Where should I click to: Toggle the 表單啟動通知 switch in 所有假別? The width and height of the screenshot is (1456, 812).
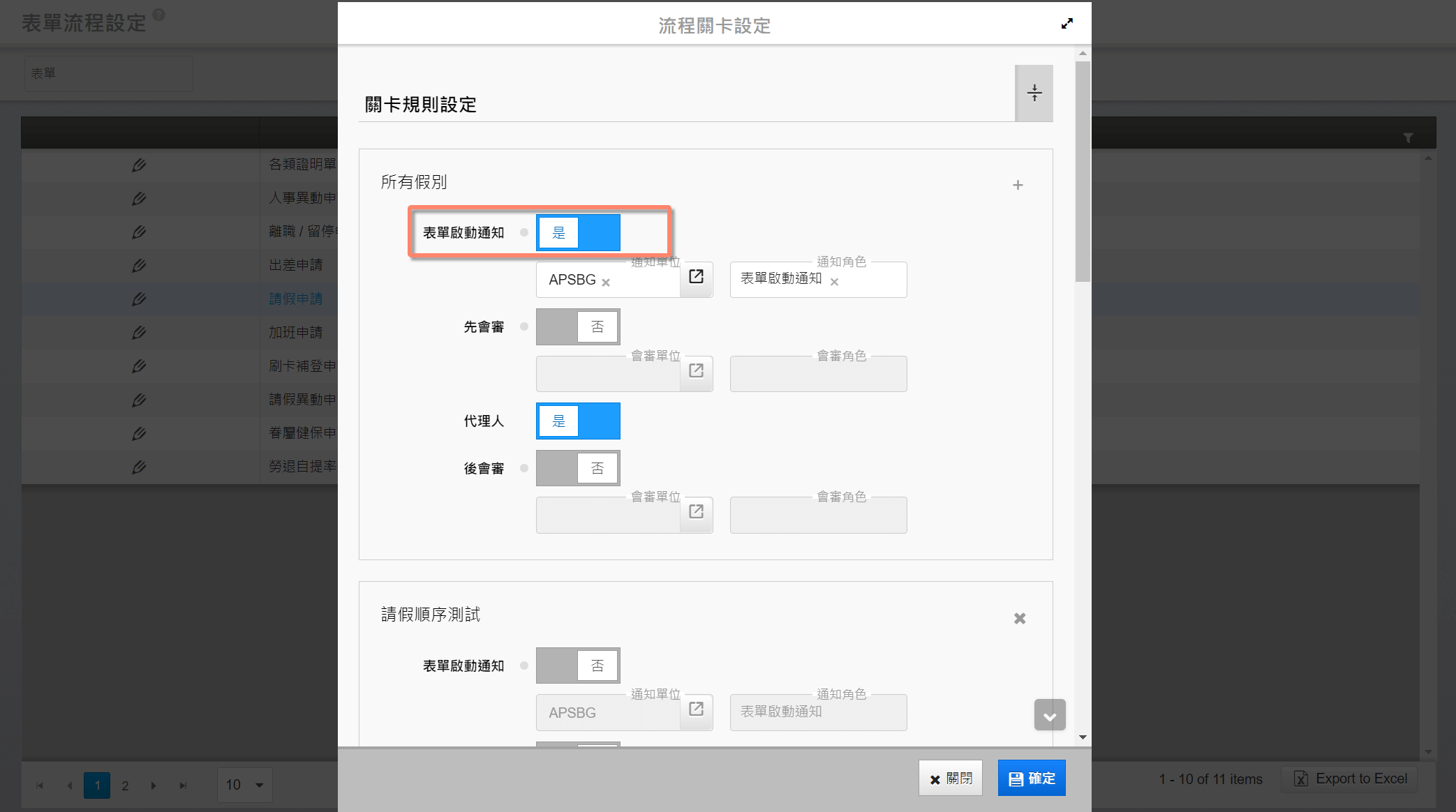click(578, 233)
